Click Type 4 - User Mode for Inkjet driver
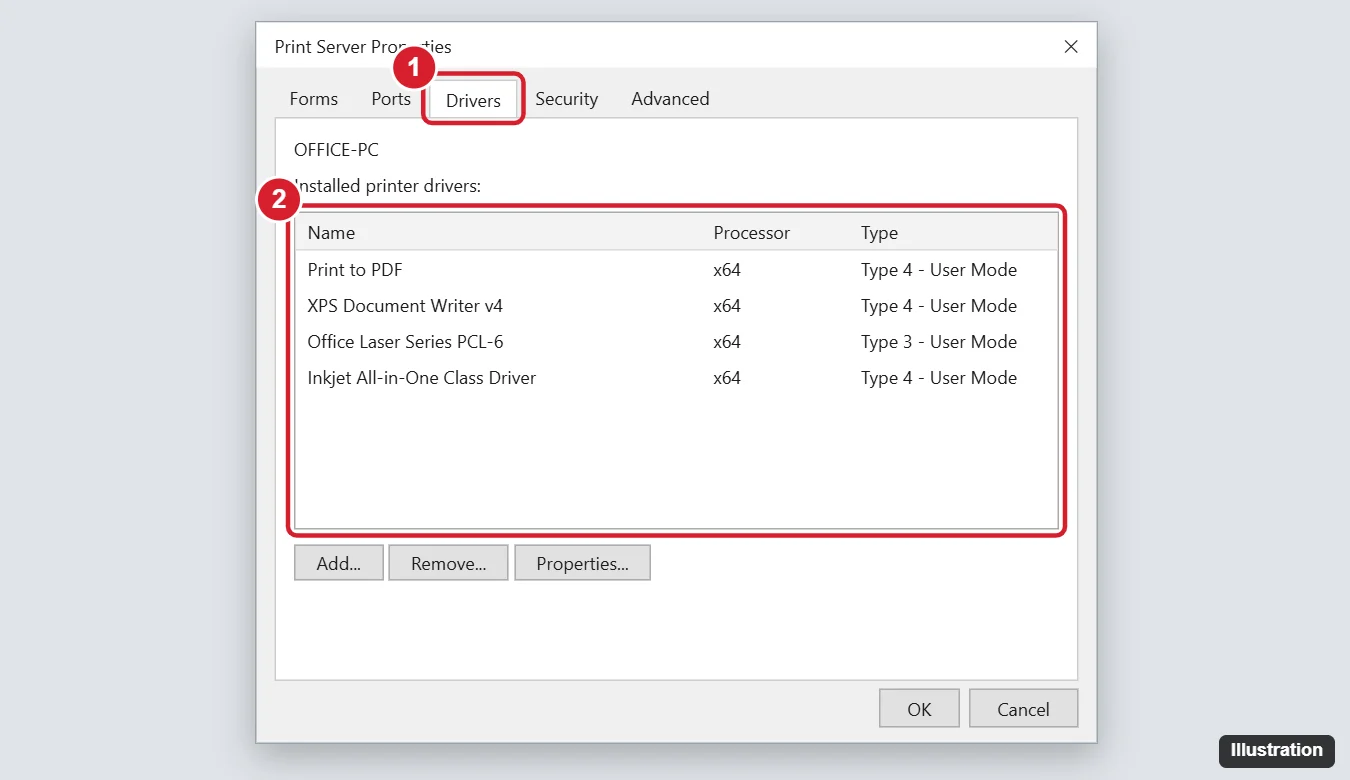The height and width of the screenshot is (780, 1350). click(x=939, y=378)
